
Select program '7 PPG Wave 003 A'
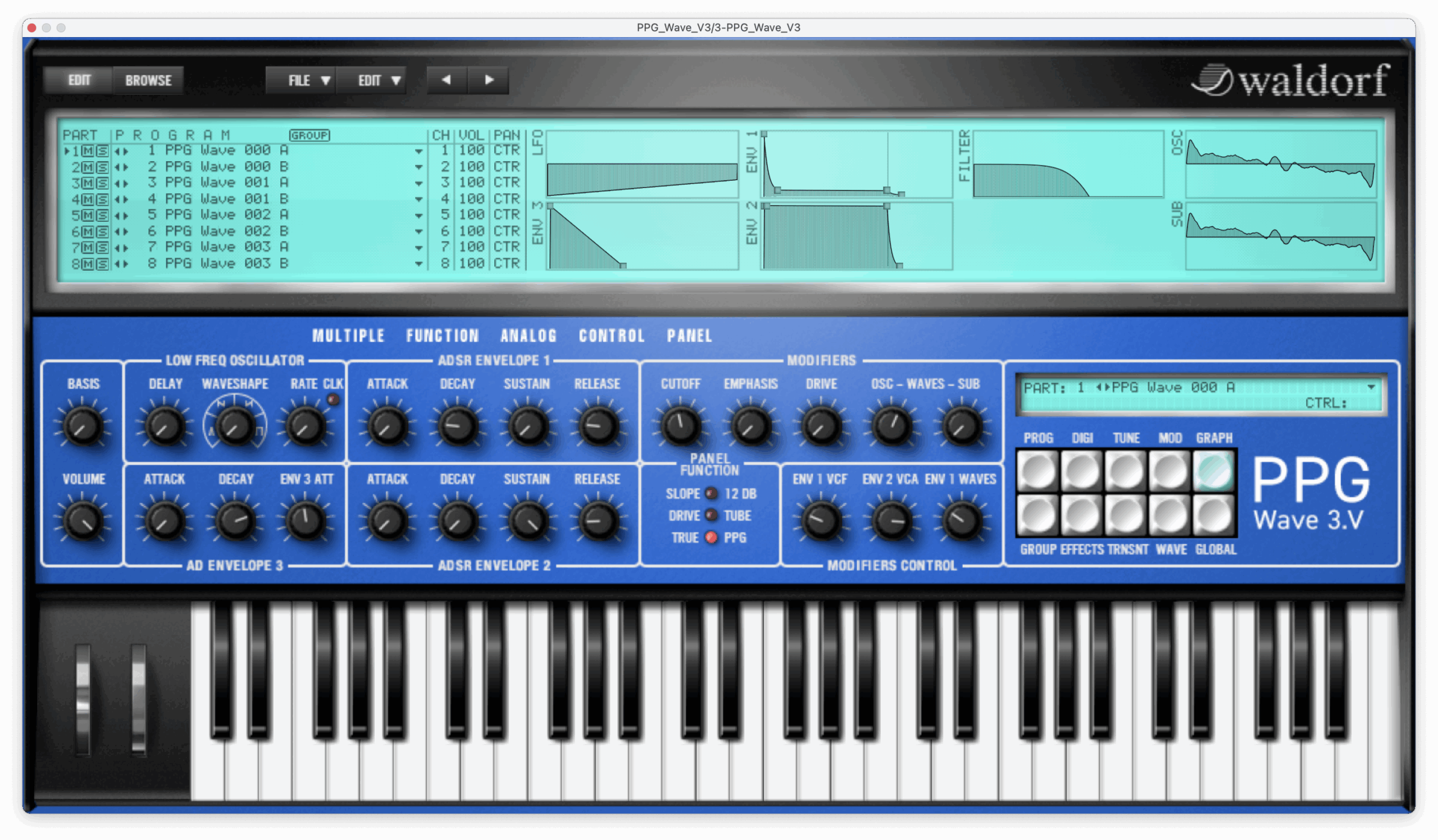(x=218, y=247)
